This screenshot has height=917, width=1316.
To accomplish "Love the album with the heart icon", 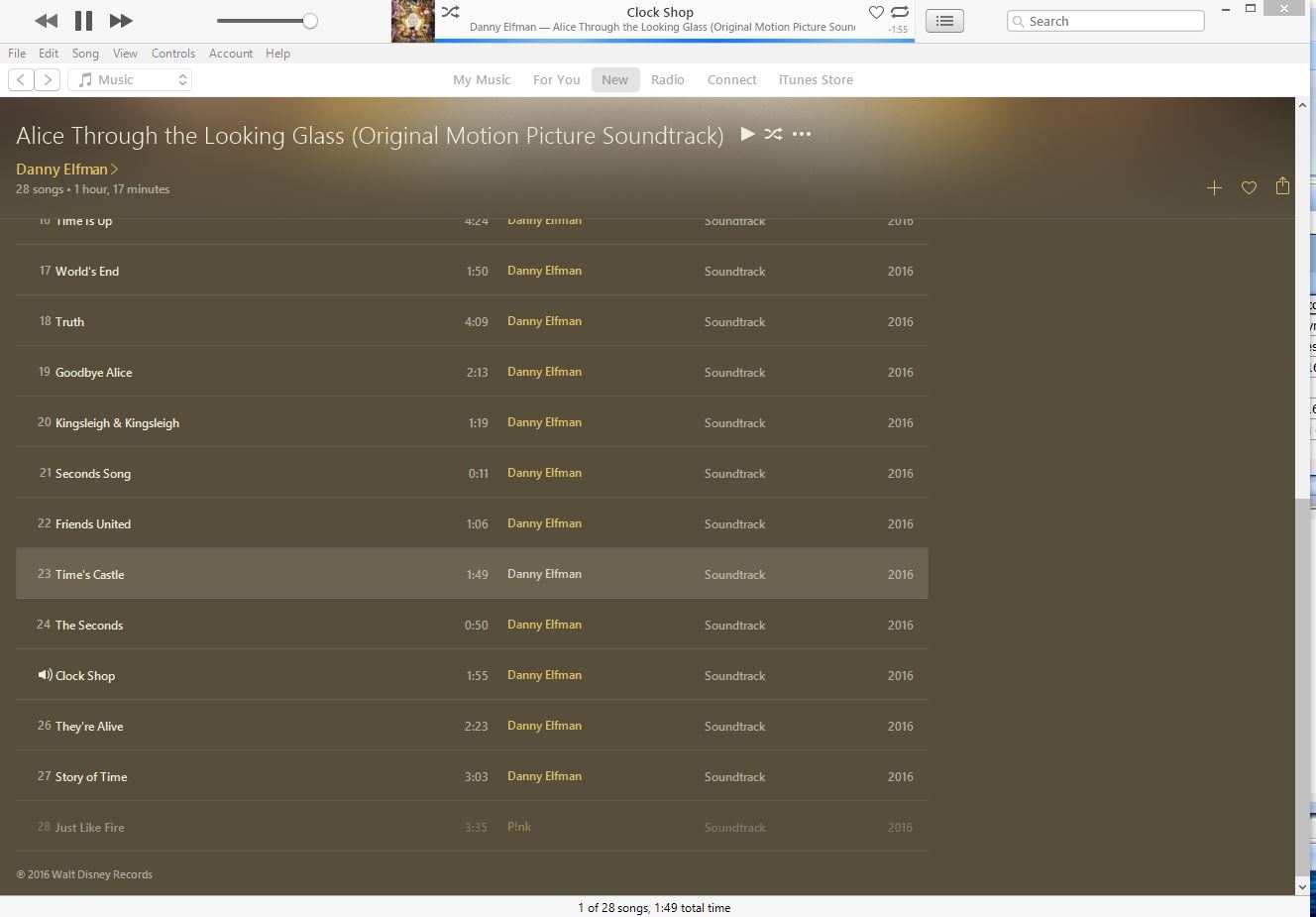I will point(1249,188).
